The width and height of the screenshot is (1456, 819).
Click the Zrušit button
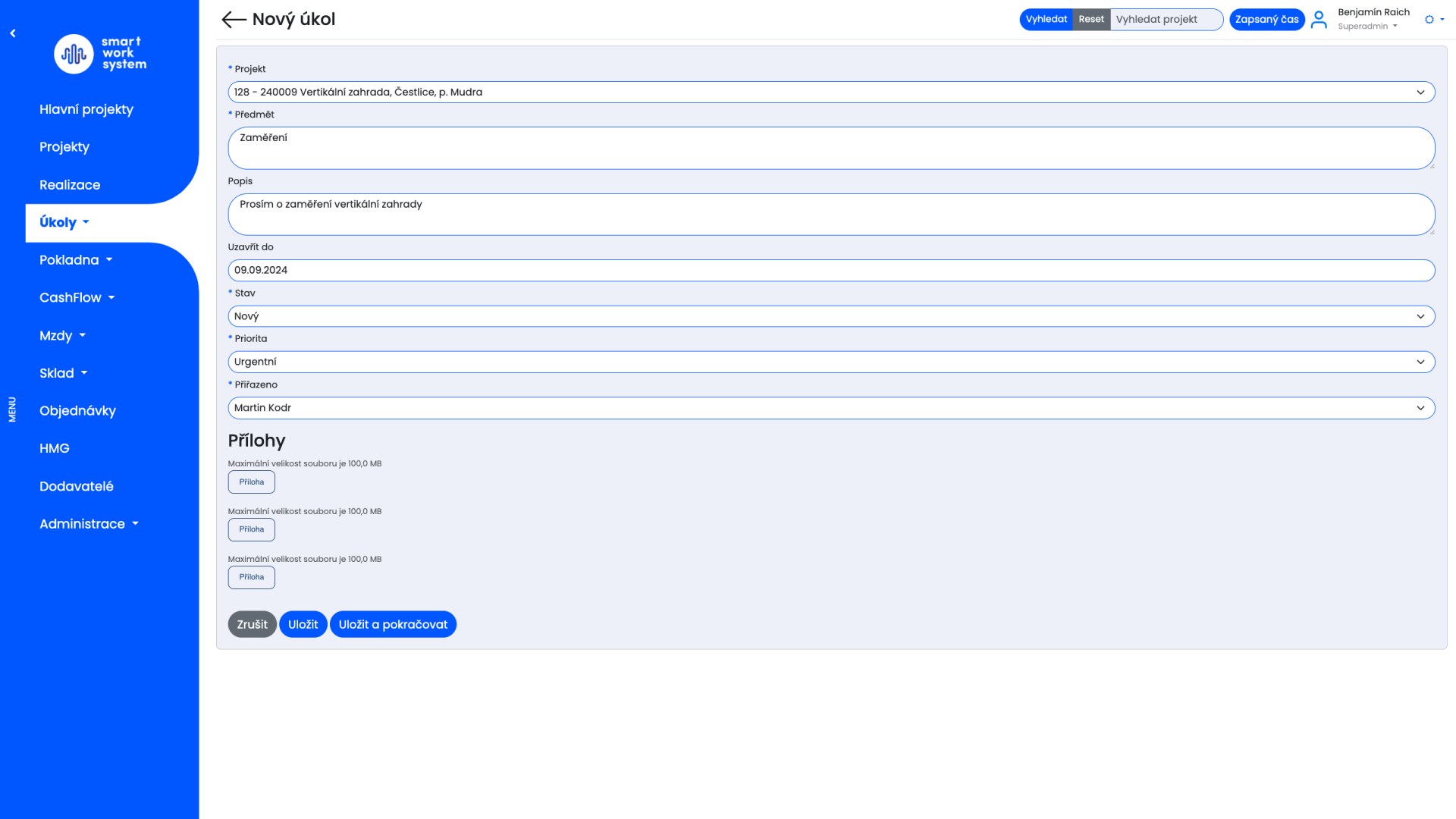click(252, 624)
